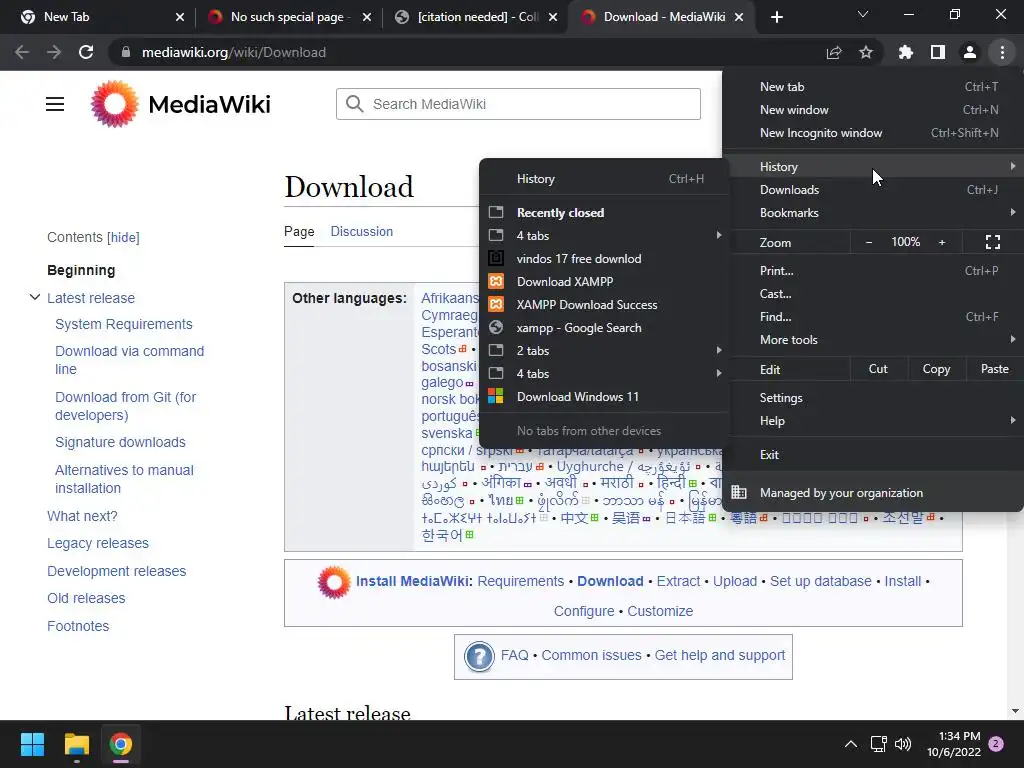The width and height of the screenshot is (1024, 768).
Task: Select New Incognito window
Action: pos(873,133)
